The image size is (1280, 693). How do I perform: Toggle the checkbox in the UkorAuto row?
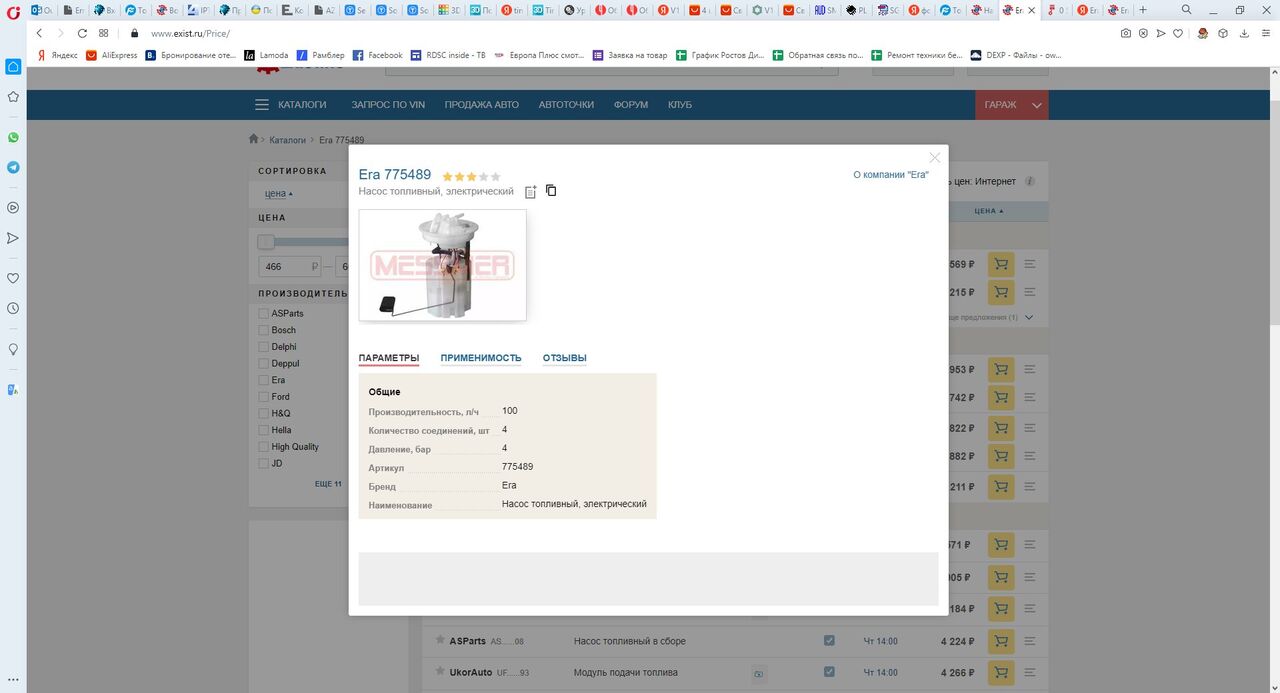(x=829, y=672)
